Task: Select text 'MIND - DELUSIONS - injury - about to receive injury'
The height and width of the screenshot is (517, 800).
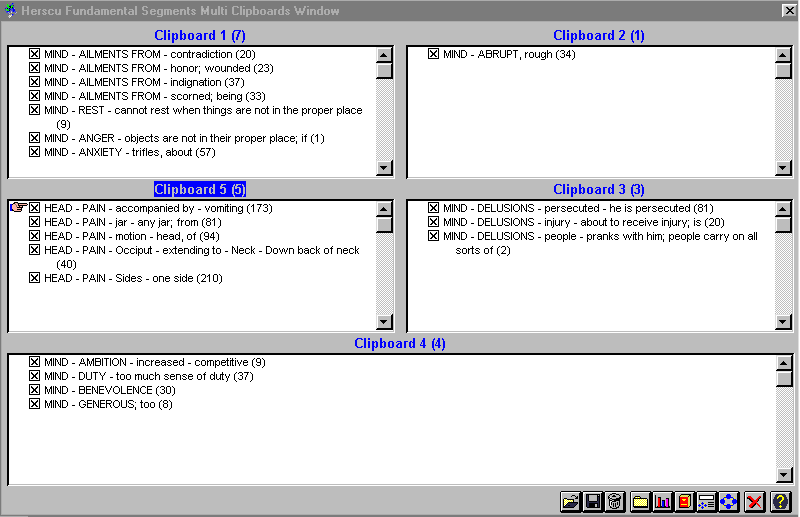Action: click(x=567, y=222)
